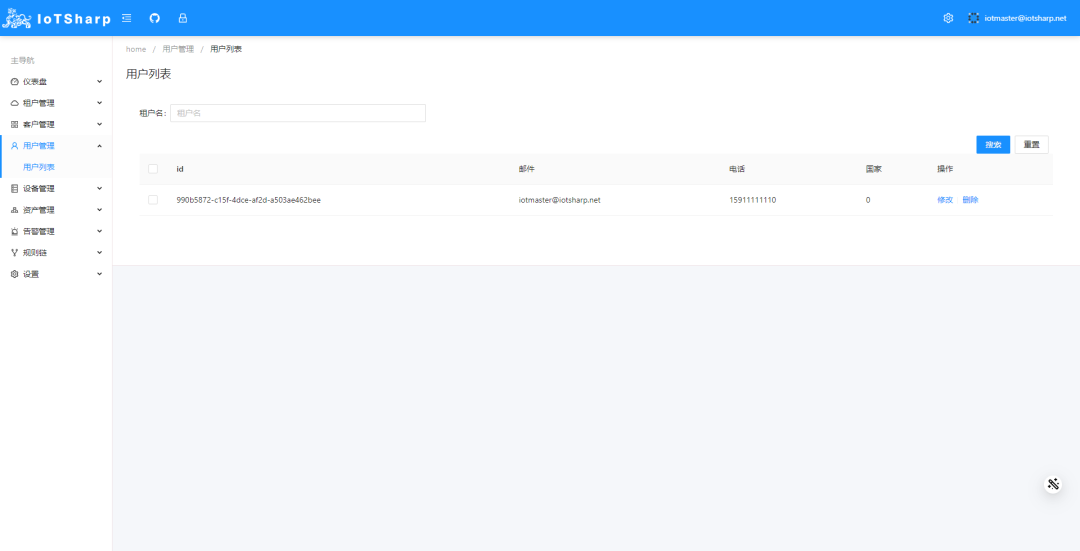
Task: Open the 设置 menu item
Action: (56, 274)
